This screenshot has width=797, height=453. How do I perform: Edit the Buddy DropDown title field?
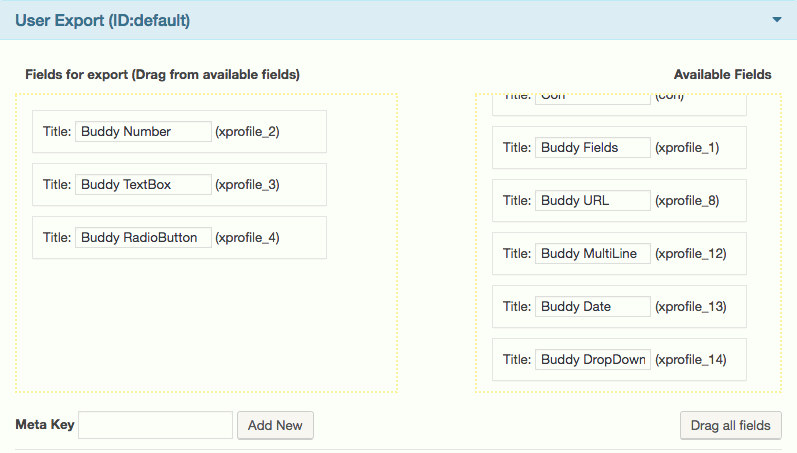tap(593, 359)
